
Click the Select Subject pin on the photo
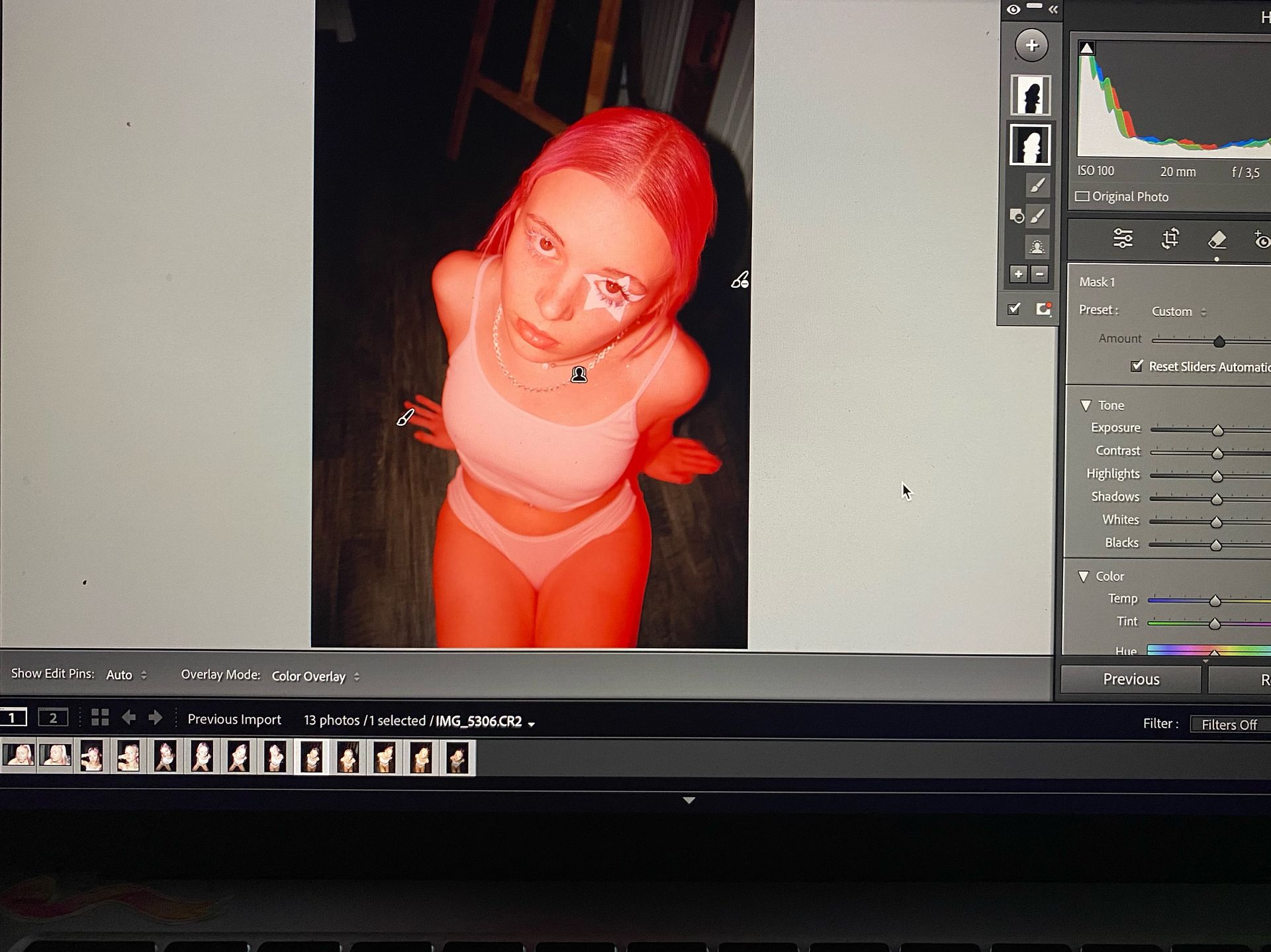pos(579,375)
